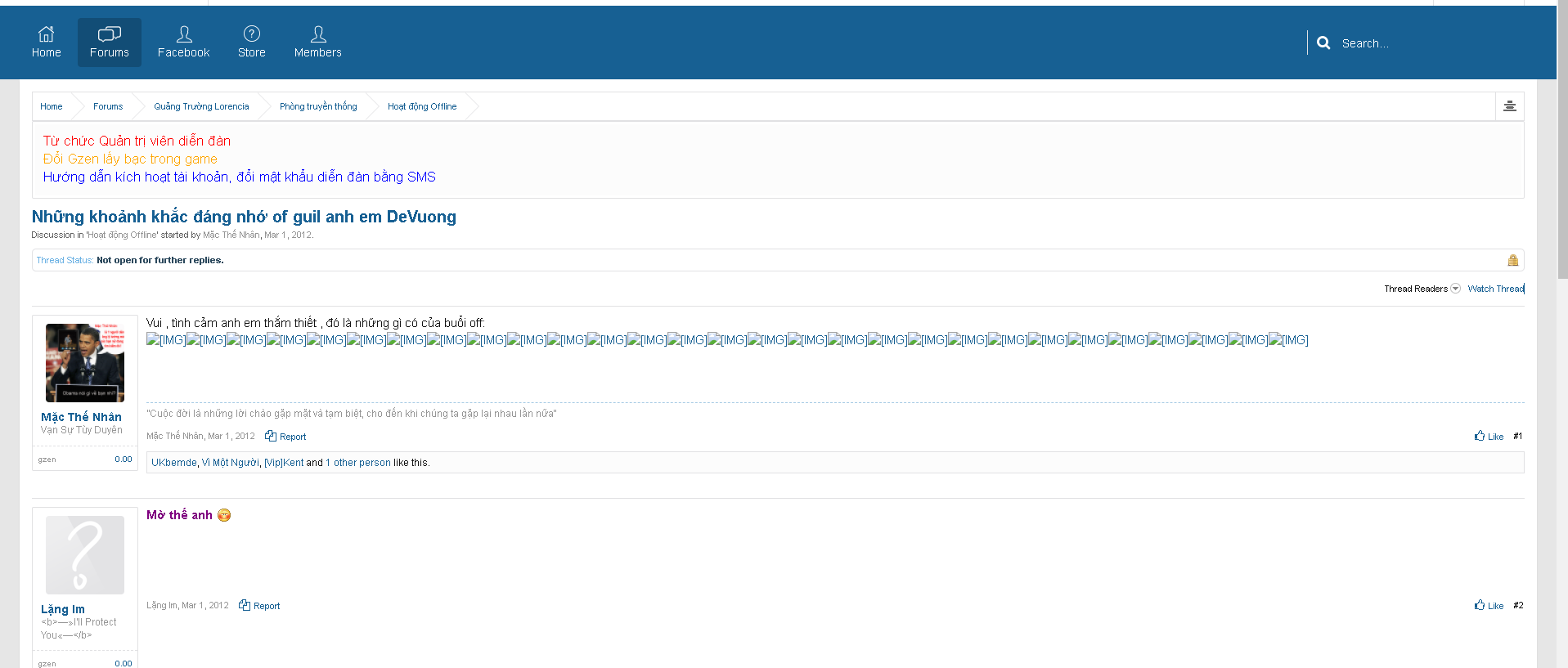Click the search magnifier icon
Viewport: 1568px width, 668px height.
(1323, 43)
